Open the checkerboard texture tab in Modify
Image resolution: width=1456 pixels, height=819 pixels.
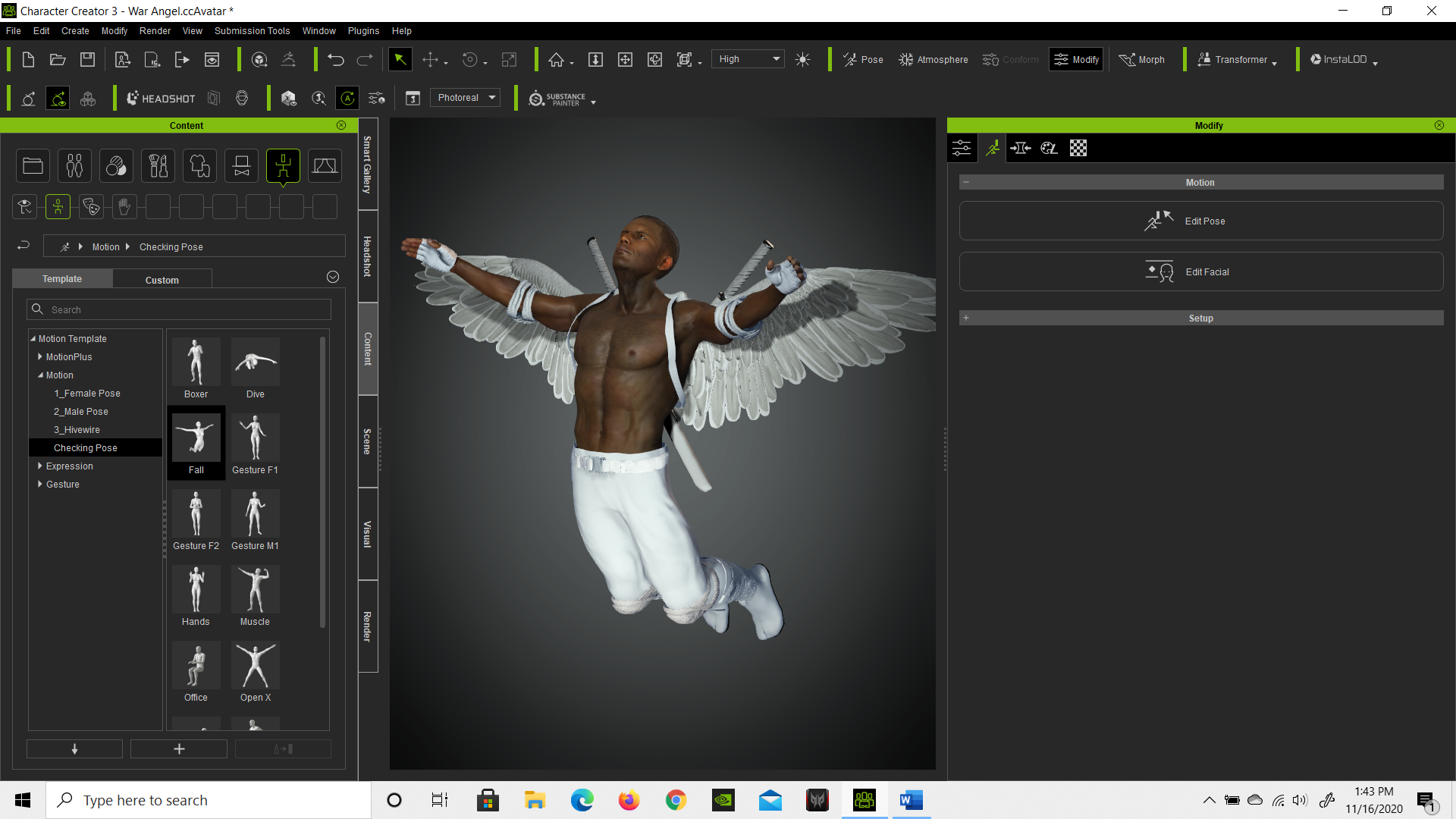pyautogui.click(x=1078, y=148)
